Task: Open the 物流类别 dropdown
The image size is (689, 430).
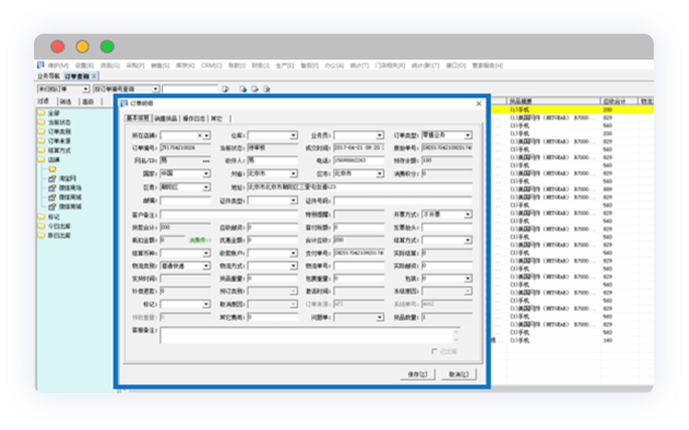Action: point(207,265)
